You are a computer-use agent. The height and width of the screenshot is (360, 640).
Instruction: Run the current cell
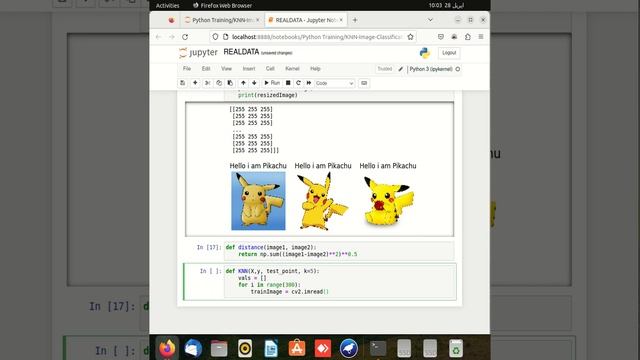click(x=272, y=83)
